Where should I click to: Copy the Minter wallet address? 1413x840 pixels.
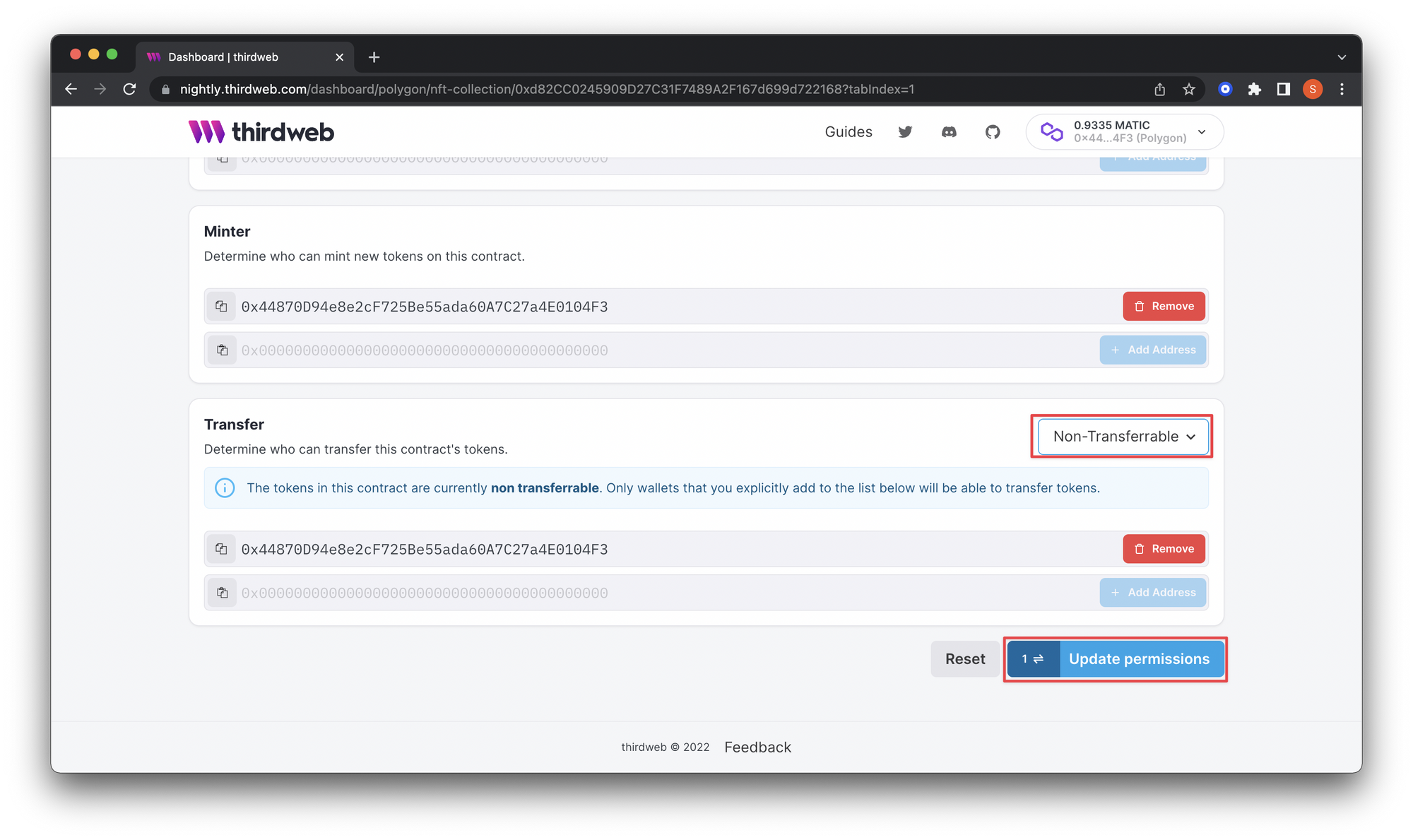(221, 307)
